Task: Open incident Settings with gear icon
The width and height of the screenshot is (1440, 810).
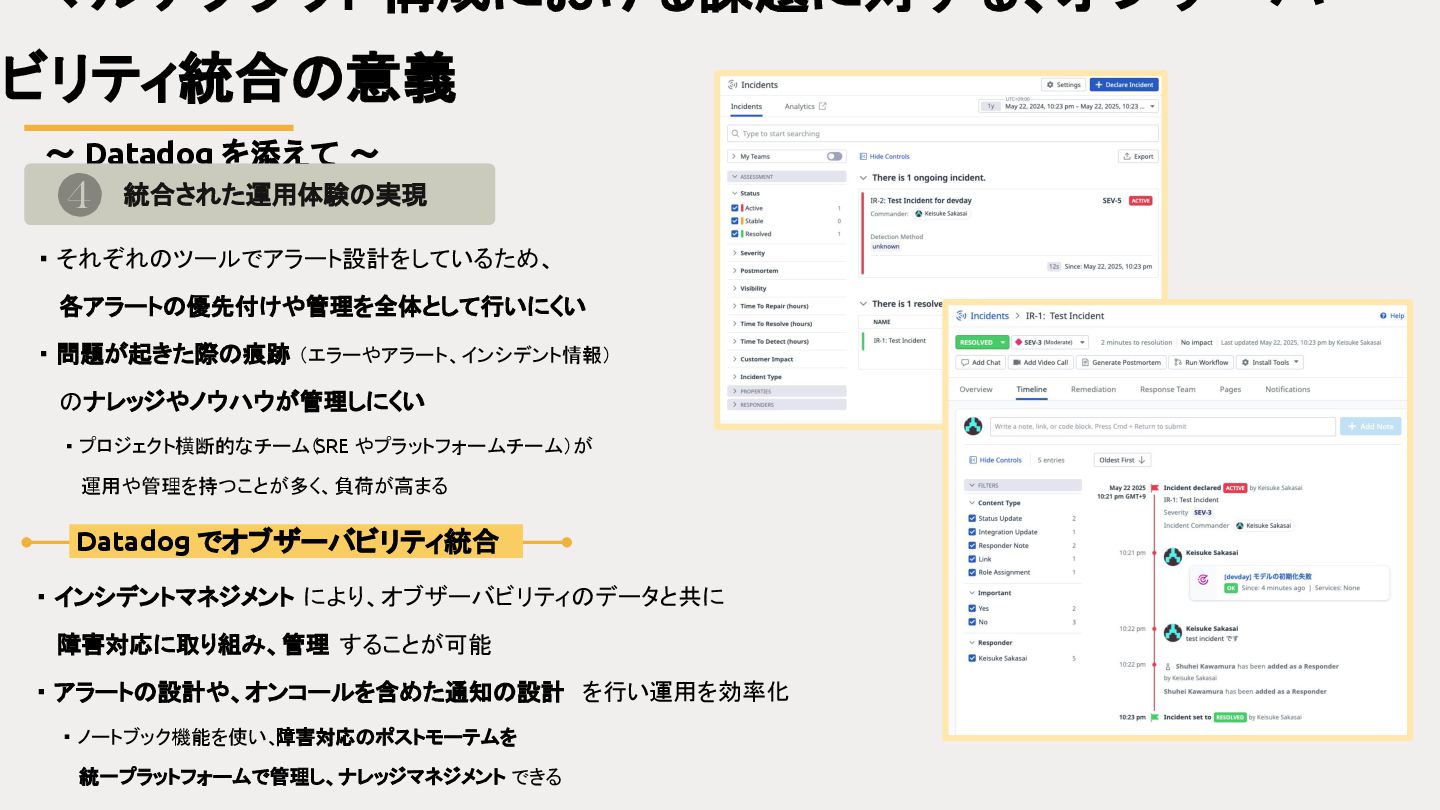Action: (1063, 85)
